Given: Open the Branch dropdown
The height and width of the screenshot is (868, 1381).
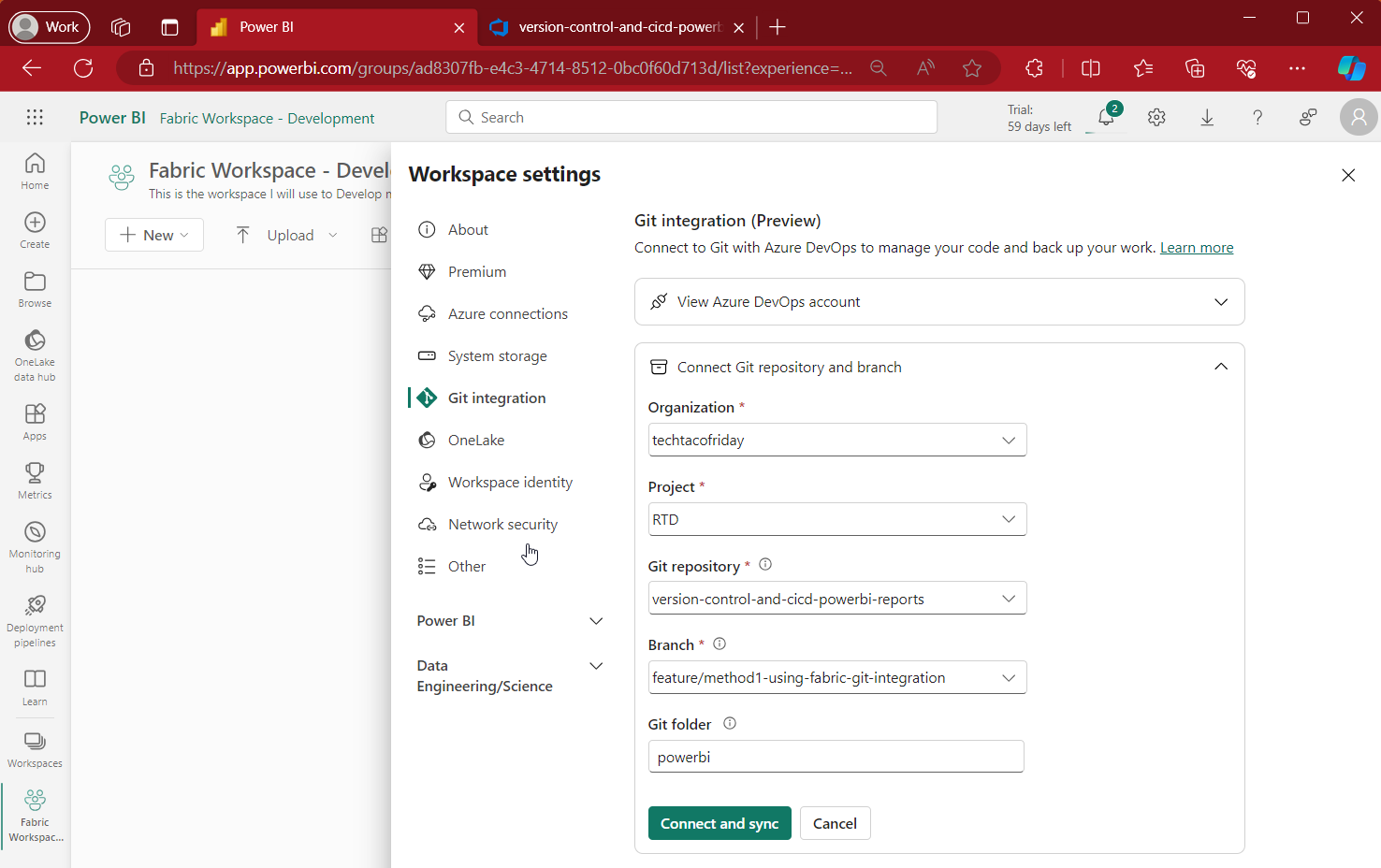Looking at the screenshot, I should pos(1009,677).
